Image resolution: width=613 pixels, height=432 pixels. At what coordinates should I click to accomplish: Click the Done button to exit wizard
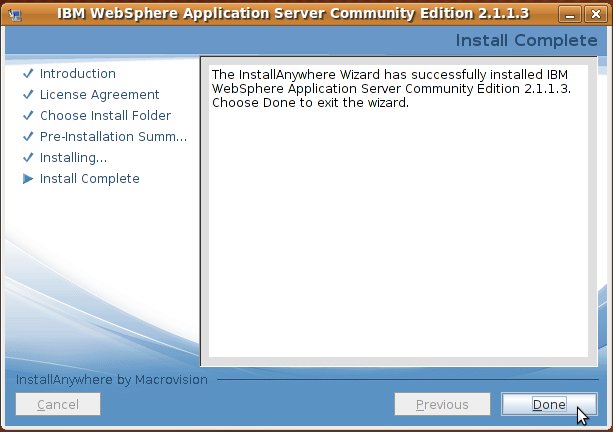coord(549,404)
